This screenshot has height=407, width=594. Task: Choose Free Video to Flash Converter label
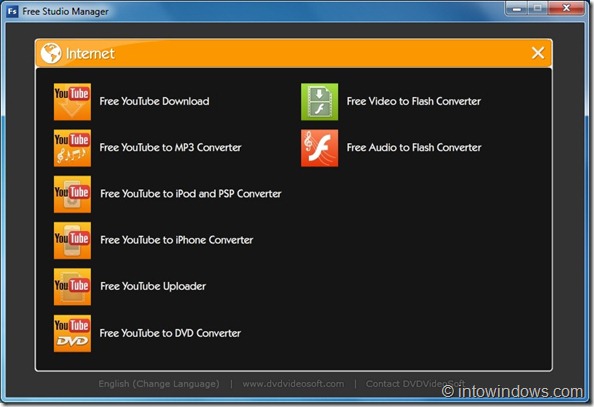pyautogui.click(x=414, y=101)
